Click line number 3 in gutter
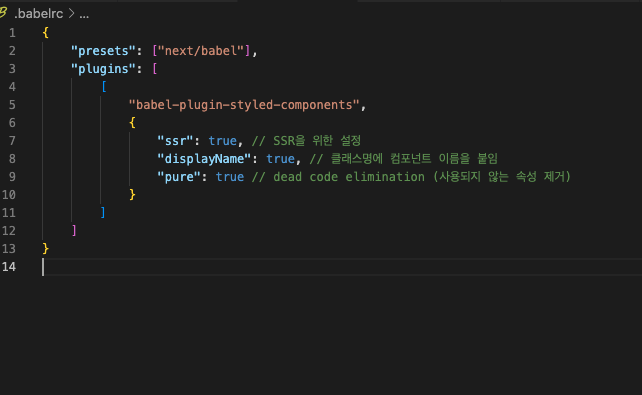 12,69
